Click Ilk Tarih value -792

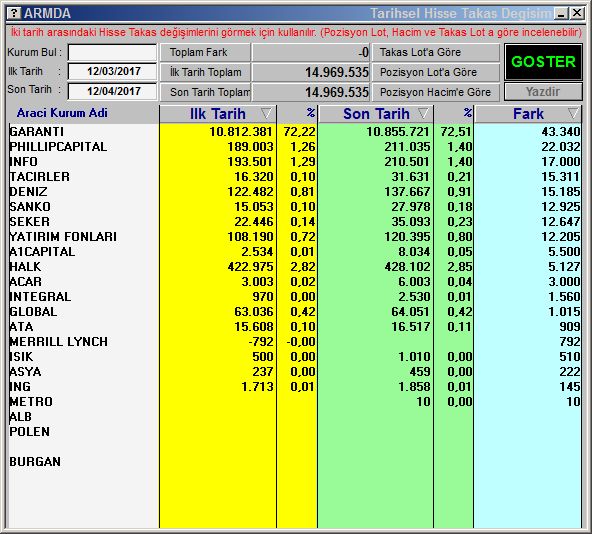pyautogui.click(x=261, y=342)
